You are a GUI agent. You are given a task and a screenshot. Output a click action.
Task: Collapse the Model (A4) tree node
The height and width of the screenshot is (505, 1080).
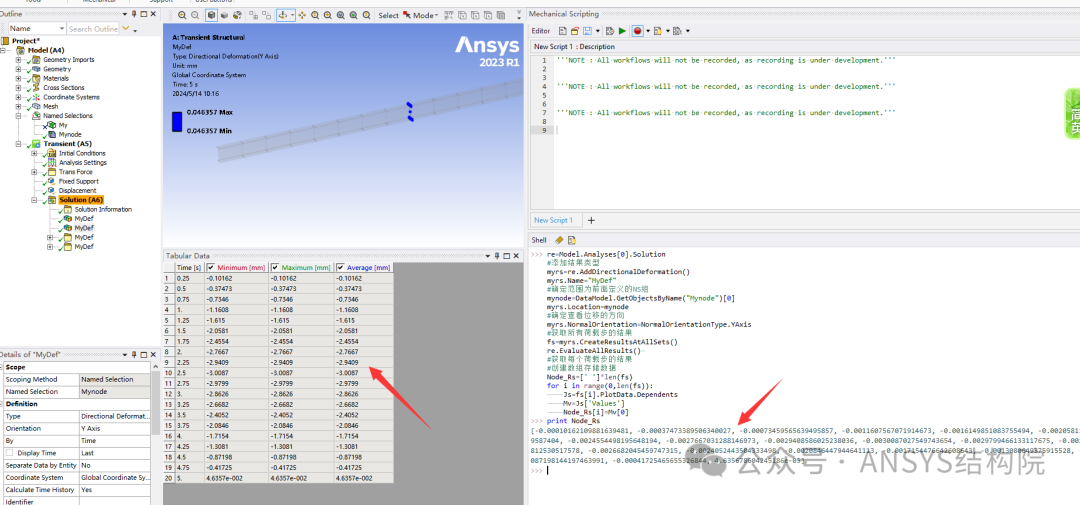pos(3,50)
